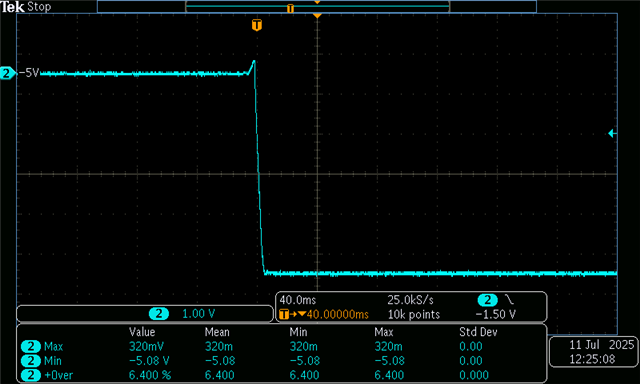
Task: Select channel 2 ground reference marker
Action: [x=7, y=73]
